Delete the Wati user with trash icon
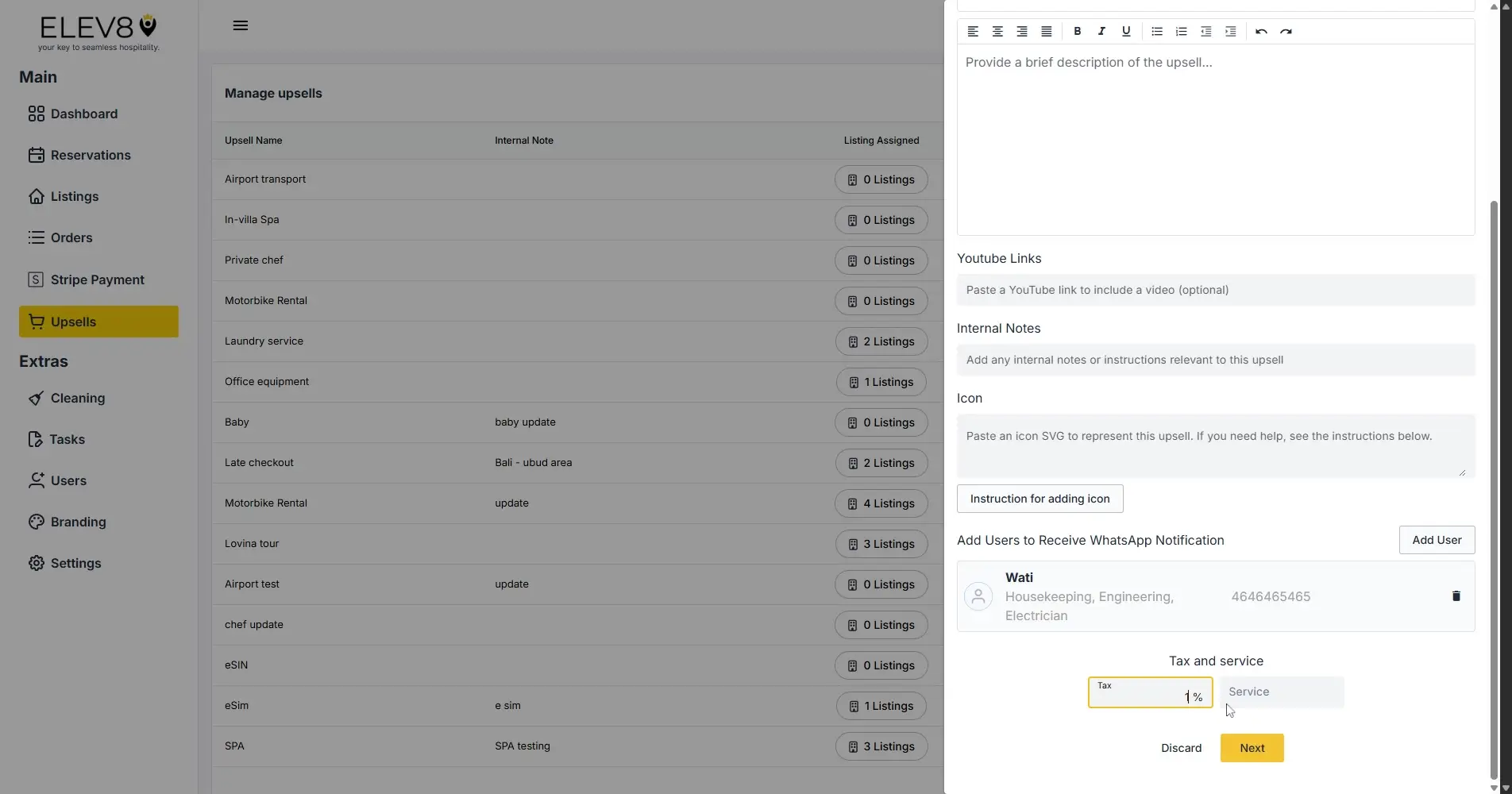1512x794 pixels. pos(1456,595)
